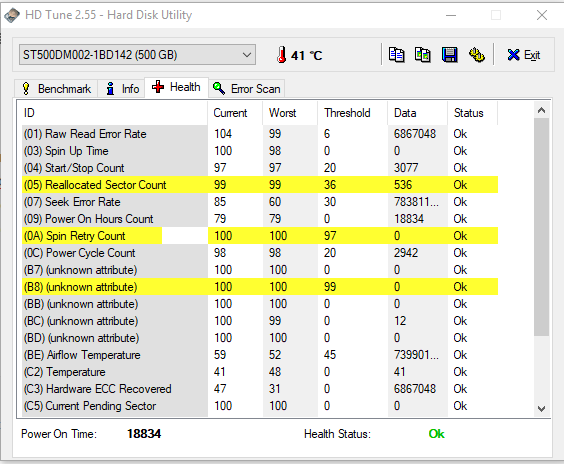The width and height of the screenshot is (564, 464).
Task: Click the copy to clipboard icon
Action: click(x=396, y=55)
